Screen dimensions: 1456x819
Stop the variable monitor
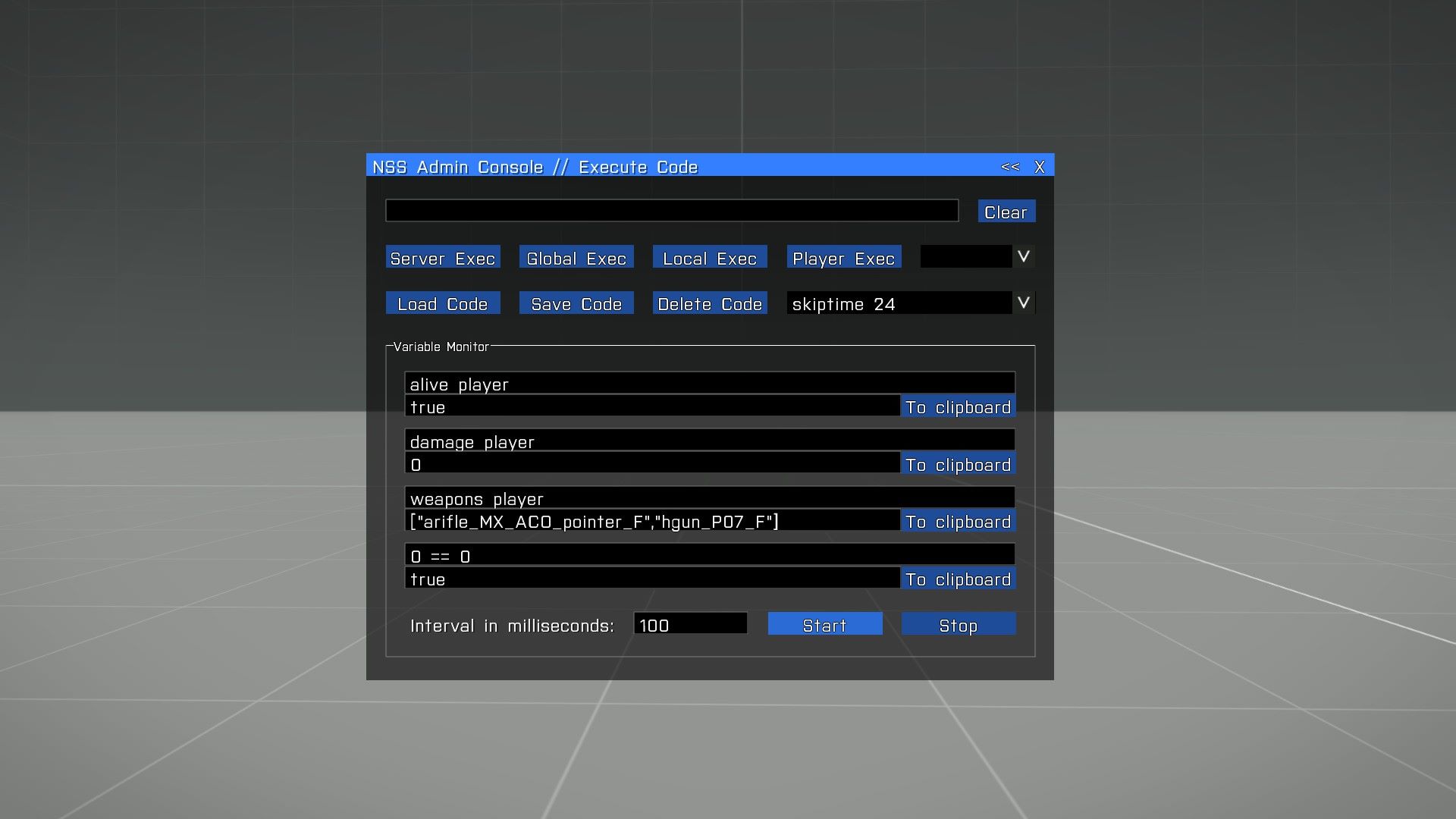pos(958,625)
